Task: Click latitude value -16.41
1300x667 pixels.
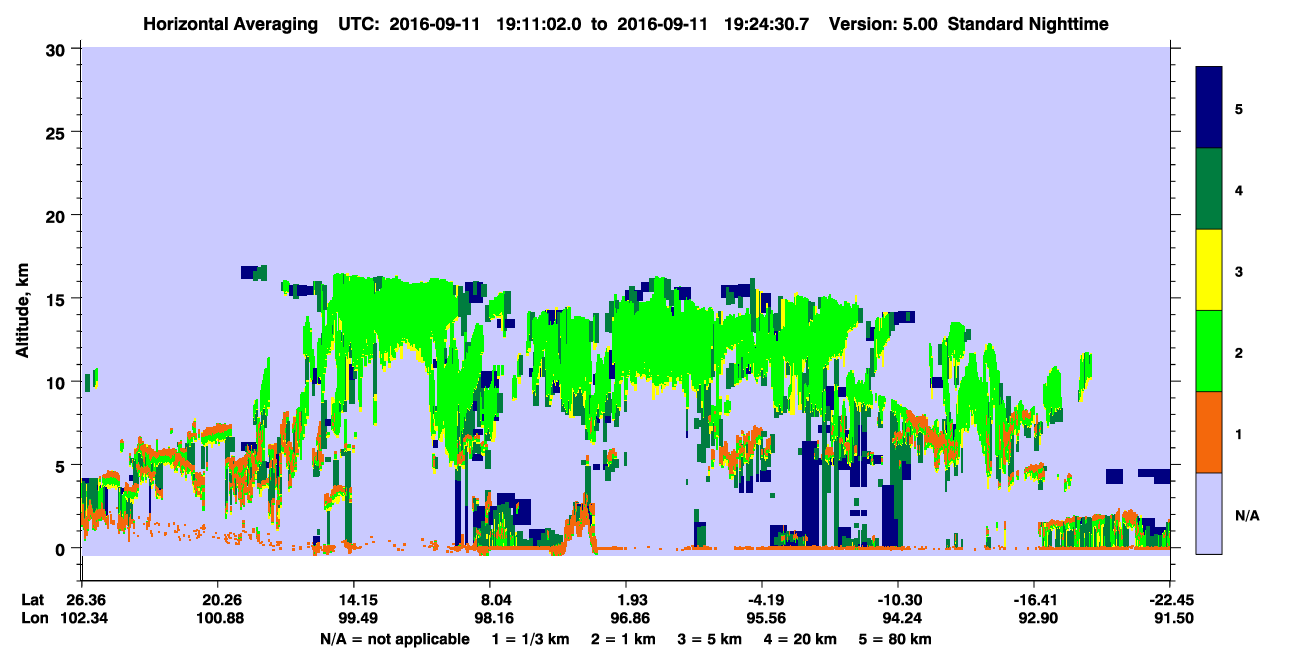Action: click(1034, 600)
